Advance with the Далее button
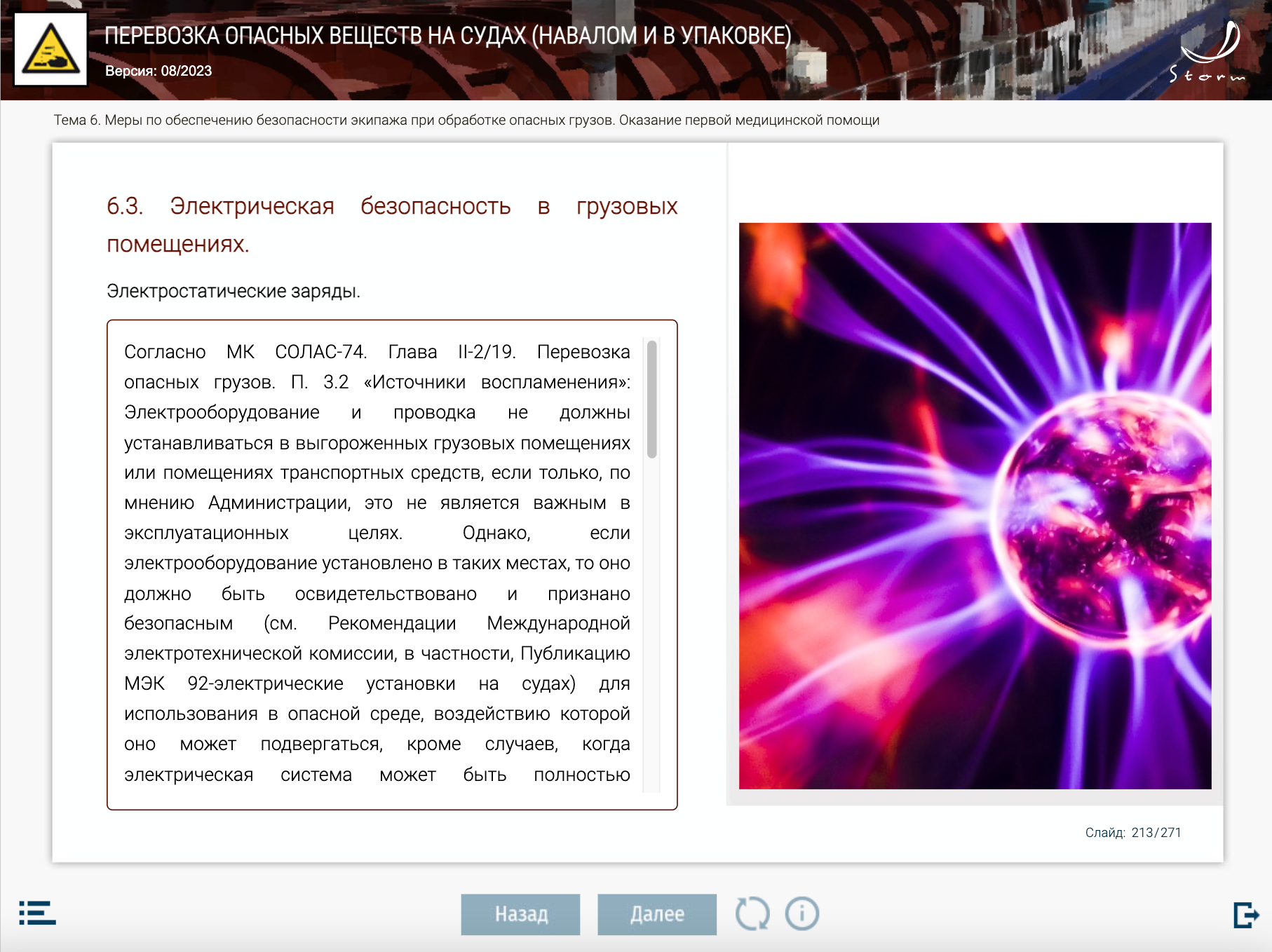 click(657, 914)
